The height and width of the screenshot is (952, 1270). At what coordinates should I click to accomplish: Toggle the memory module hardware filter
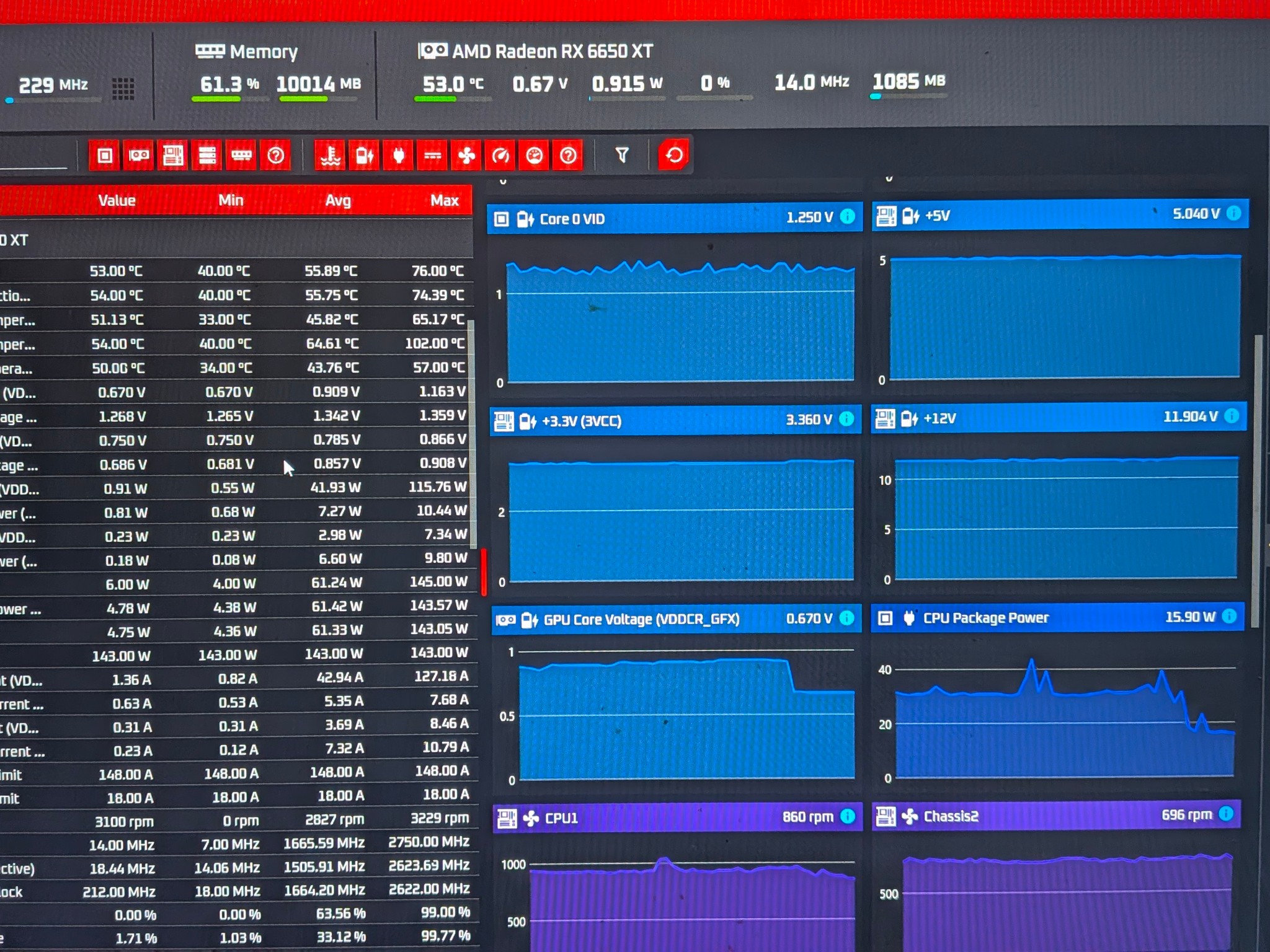pyautogui.click(x=241, y=155)
